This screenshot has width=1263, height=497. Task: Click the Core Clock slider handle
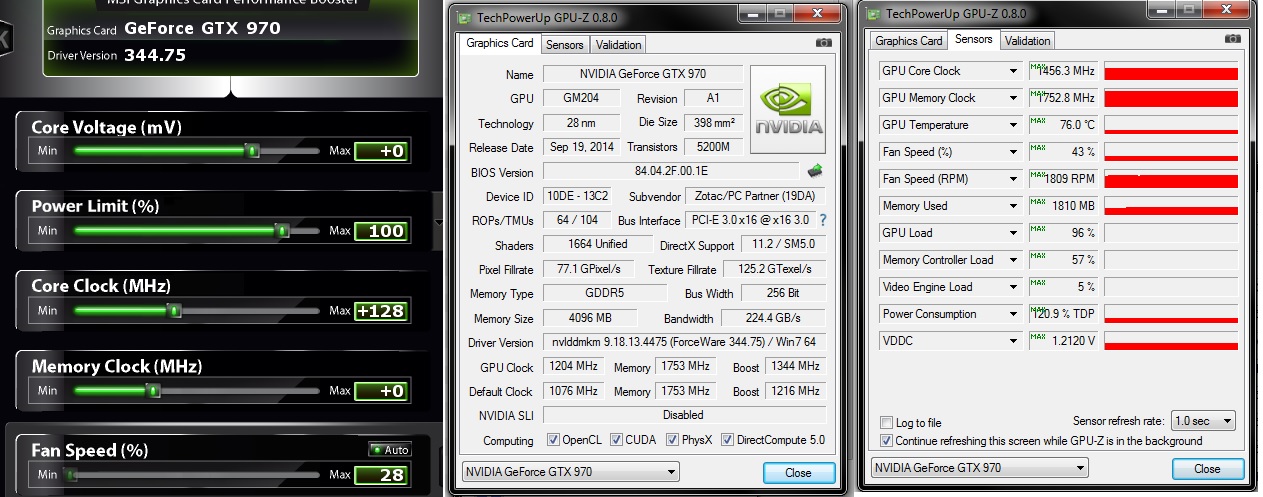(174, 310)
